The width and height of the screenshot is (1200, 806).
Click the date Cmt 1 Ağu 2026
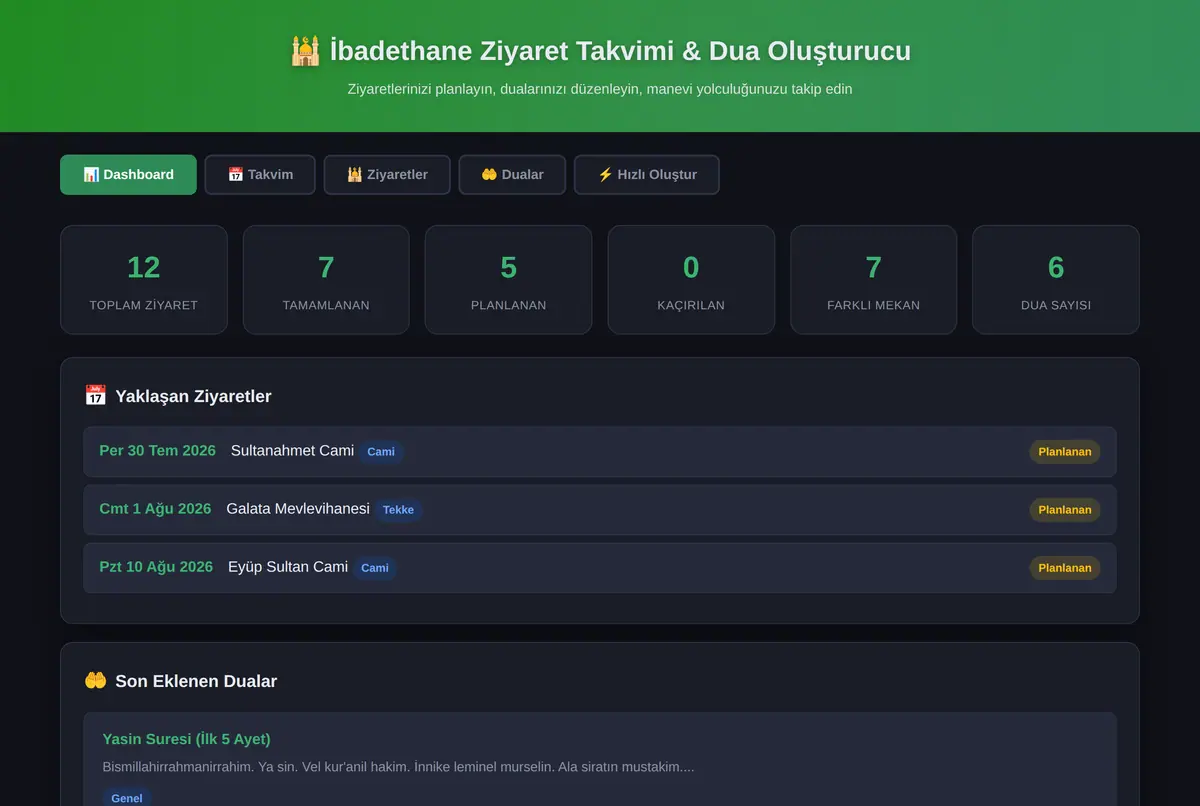155,509
